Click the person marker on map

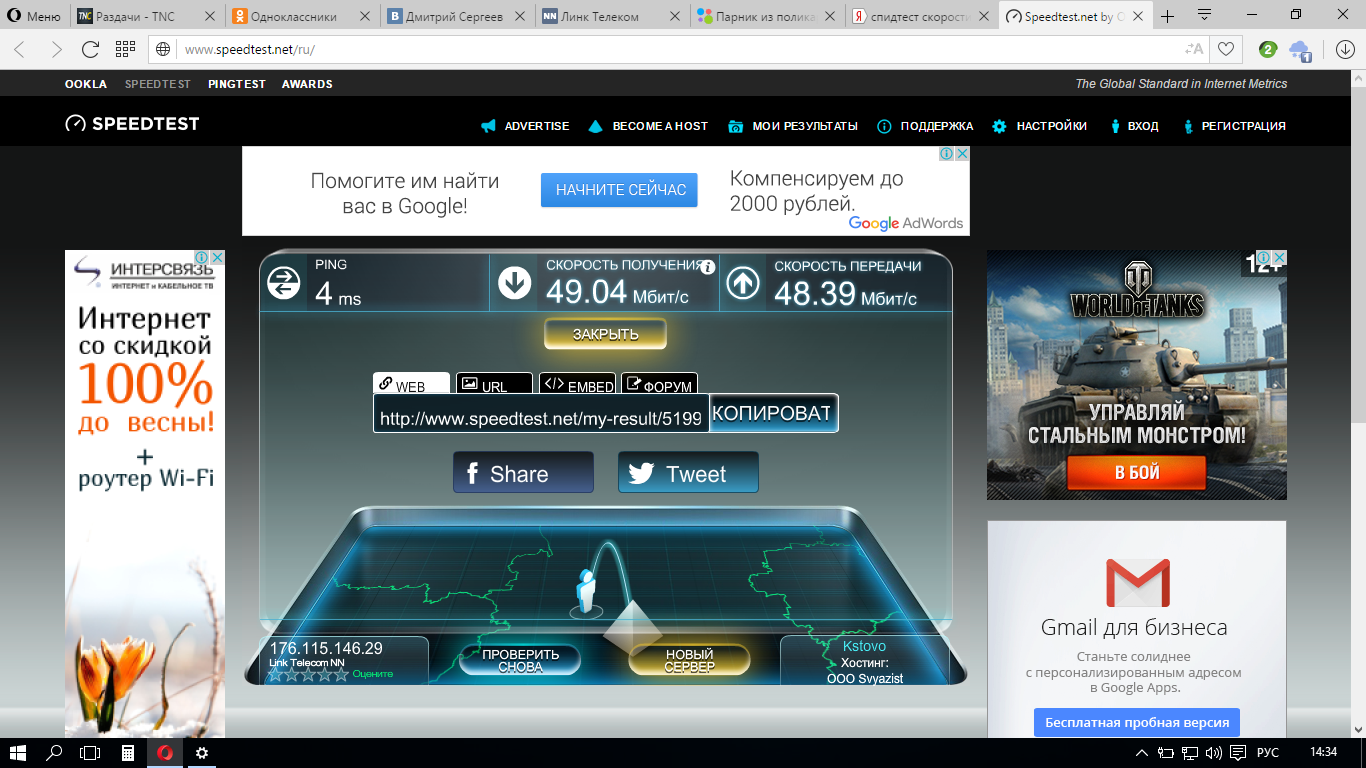(x=585, y=591)
